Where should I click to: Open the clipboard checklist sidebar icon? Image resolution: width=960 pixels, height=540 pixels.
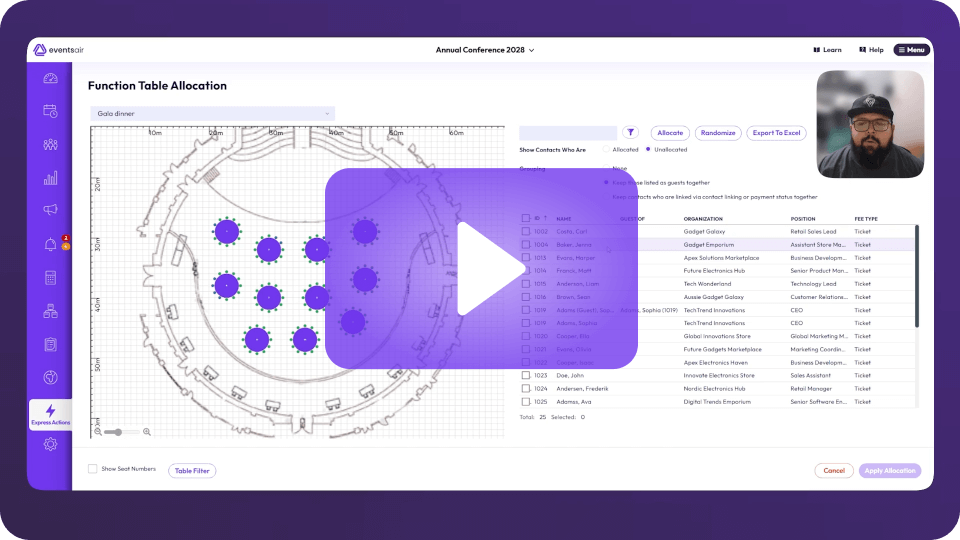coord(50,344)
